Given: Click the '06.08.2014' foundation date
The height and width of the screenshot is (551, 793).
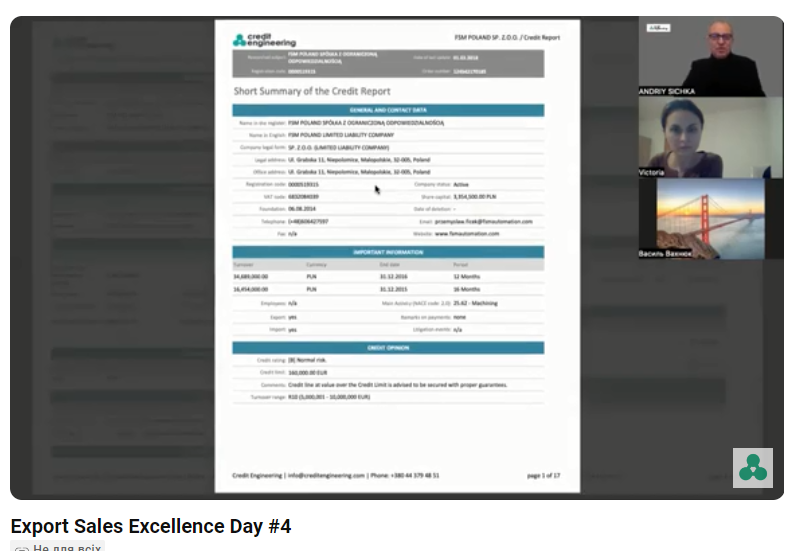Looking at the screenshot, I should coord(302,209).
